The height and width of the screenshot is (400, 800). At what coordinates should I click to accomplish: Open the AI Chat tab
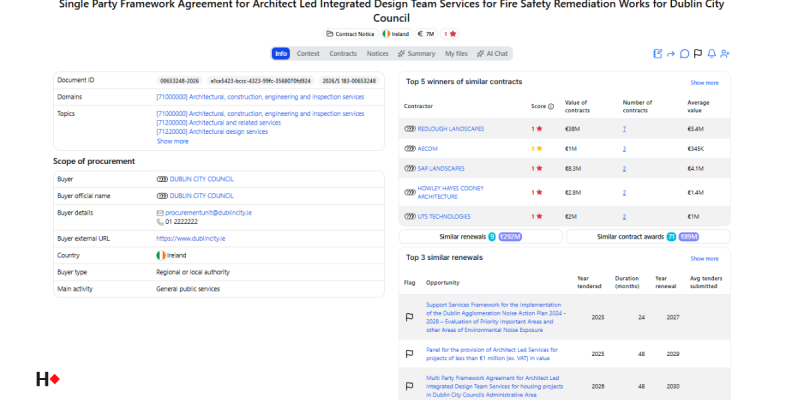[492, 54]
